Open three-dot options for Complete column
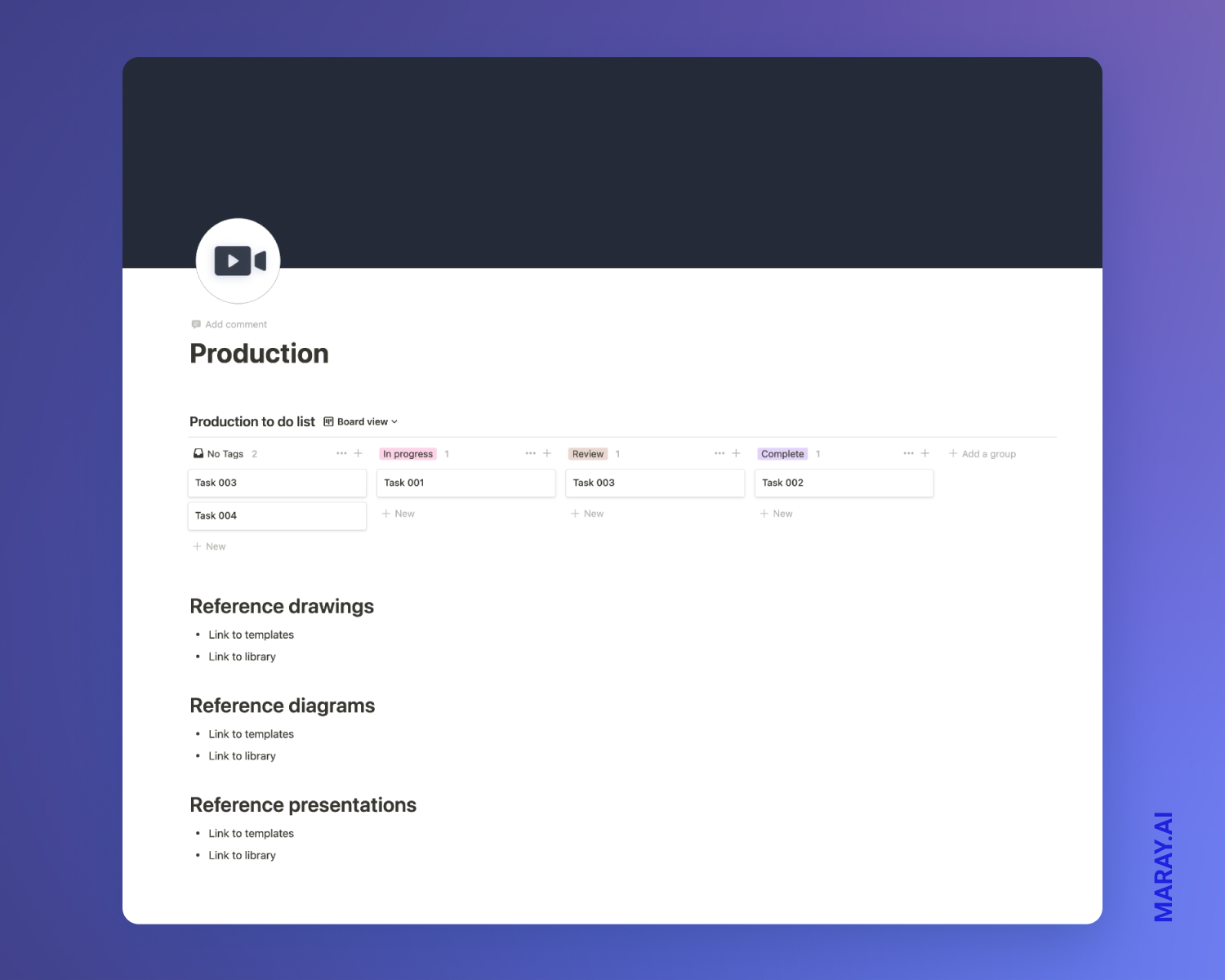 [x=908, y=453]
